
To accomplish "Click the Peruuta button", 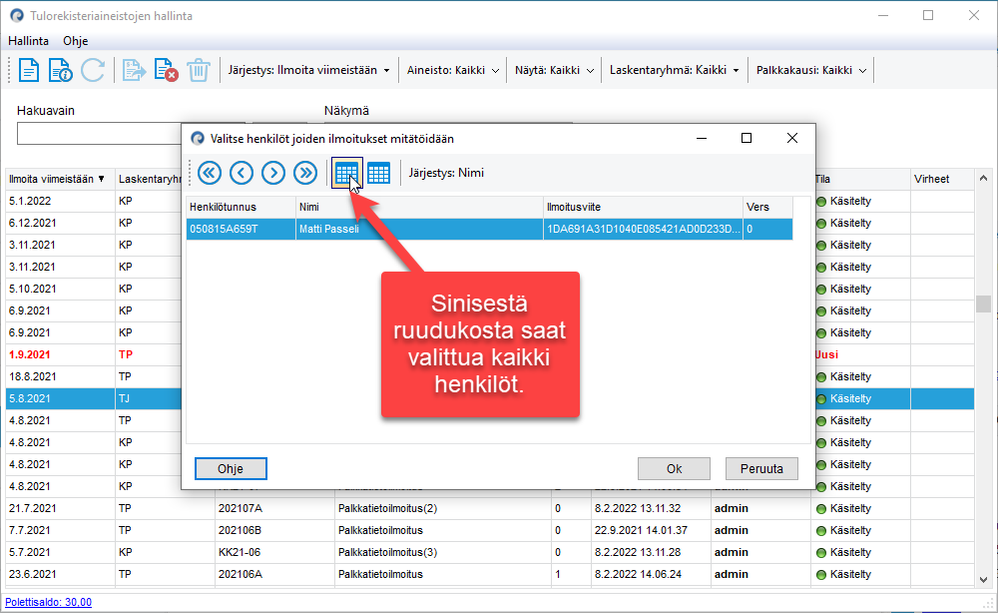I will click(761, 469).
